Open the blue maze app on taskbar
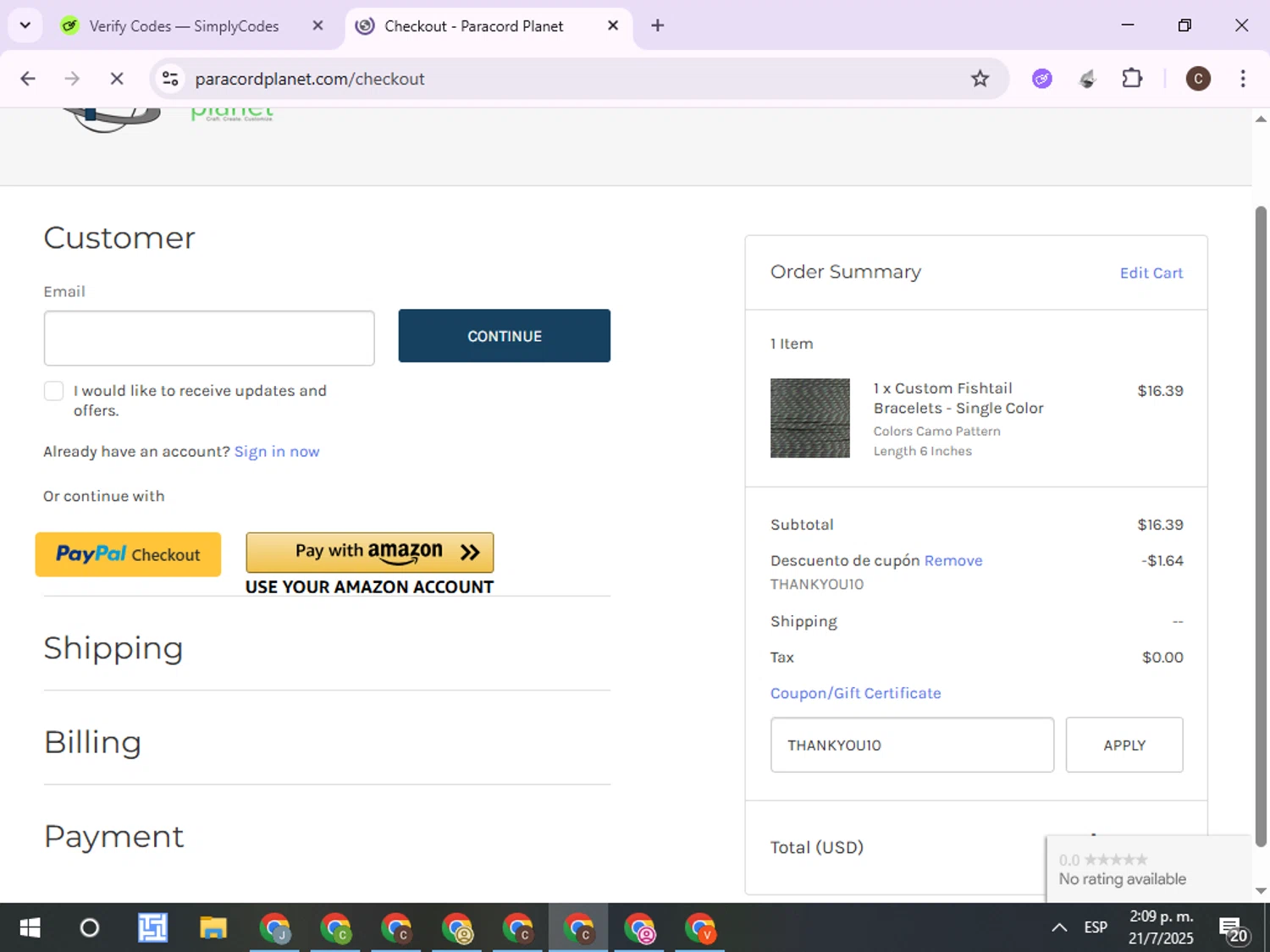 (153, 928)
